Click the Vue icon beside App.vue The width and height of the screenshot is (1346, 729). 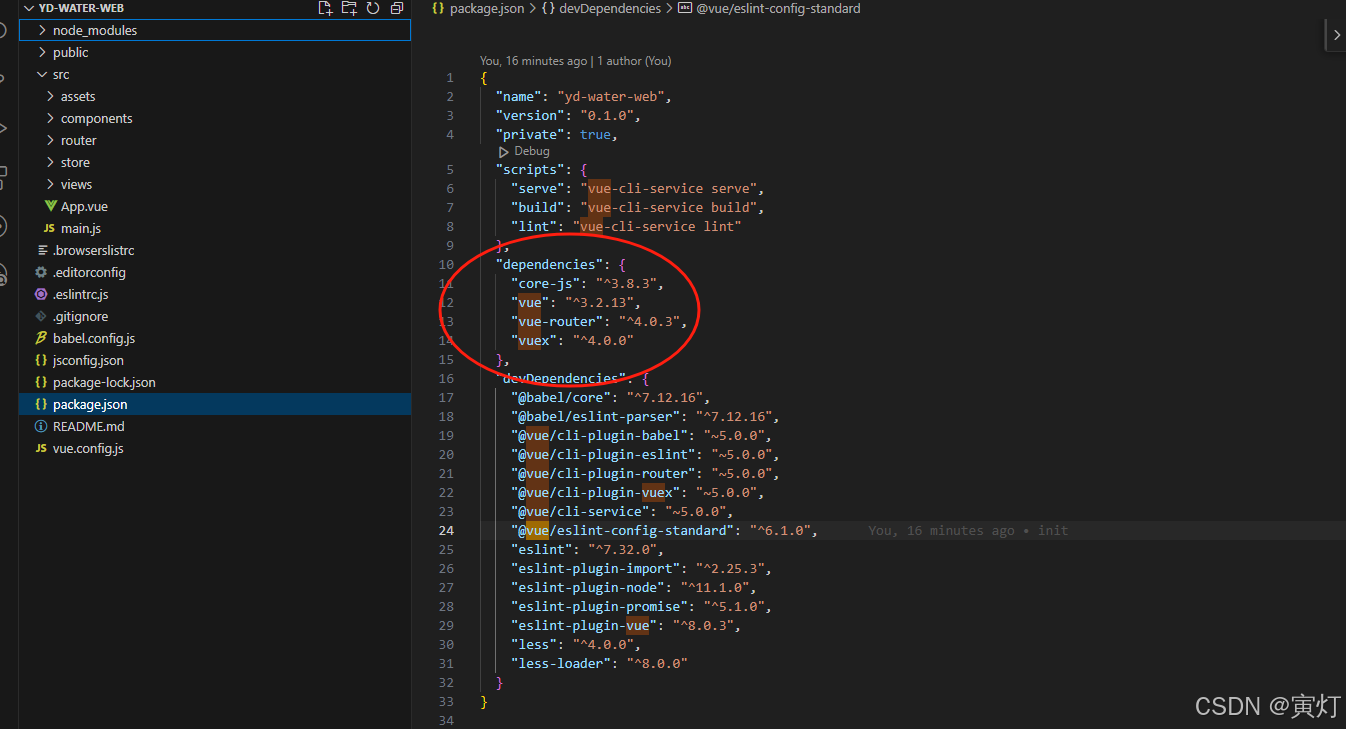pos(50,206)
